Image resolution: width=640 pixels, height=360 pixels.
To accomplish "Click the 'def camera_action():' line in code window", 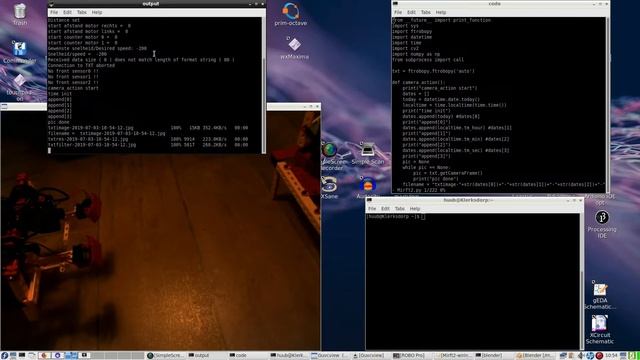I will click(418, 82).
